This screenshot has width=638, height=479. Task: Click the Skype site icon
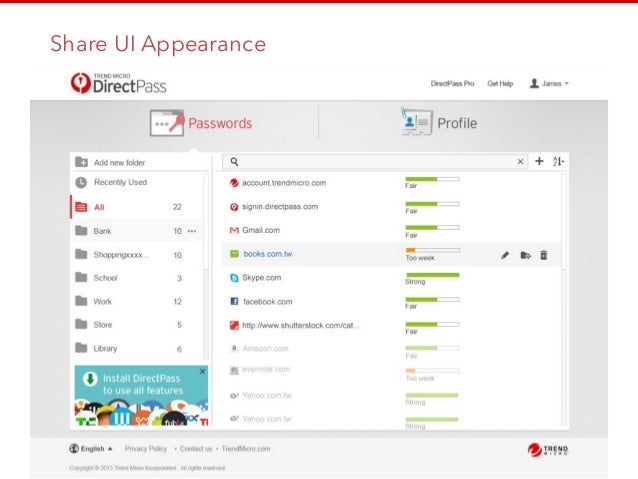pyautogui.click(x=234, y=278)
